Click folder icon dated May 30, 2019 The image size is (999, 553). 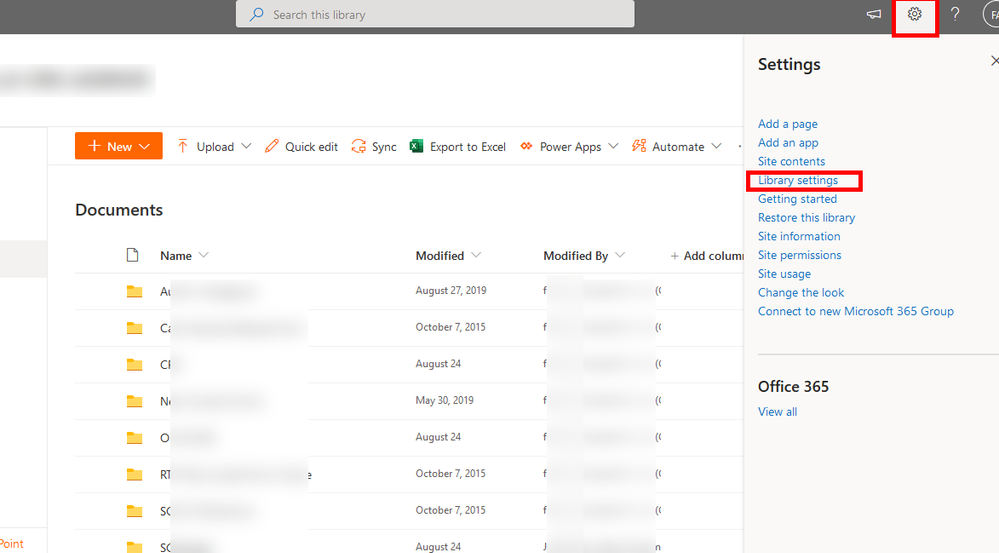pyautogui.click(x=134, y=401)
